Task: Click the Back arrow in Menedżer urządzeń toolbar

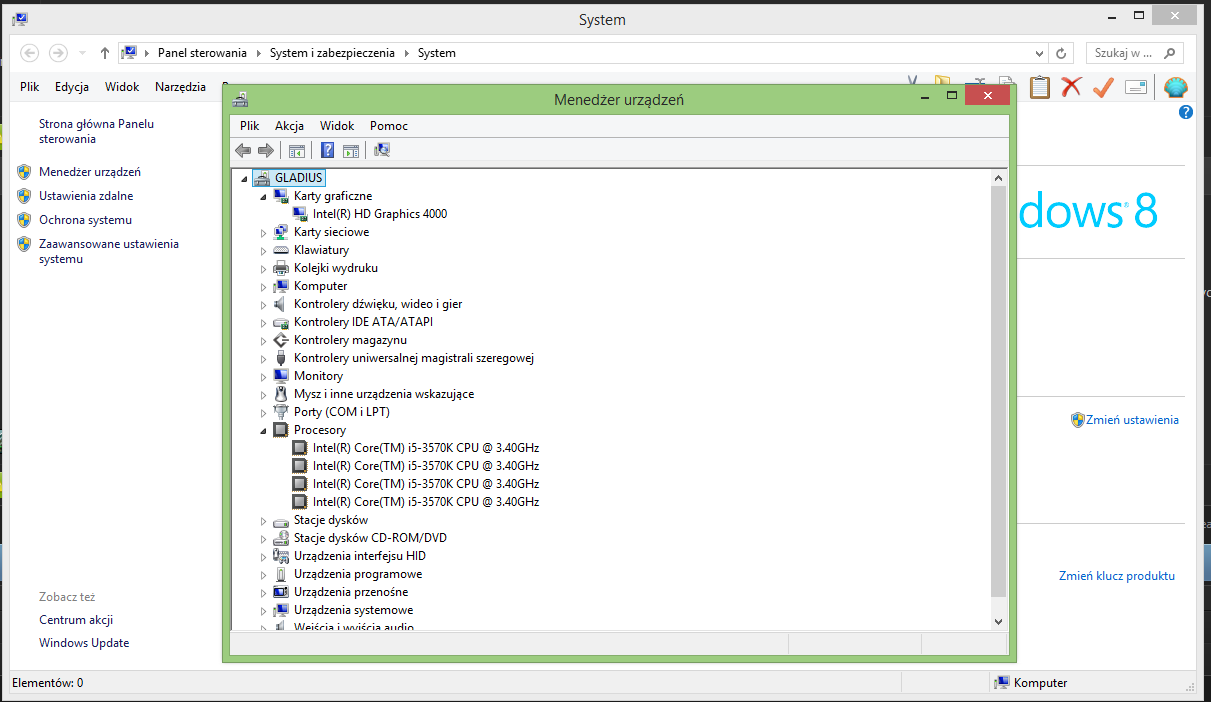Action: tap(243, 150)
